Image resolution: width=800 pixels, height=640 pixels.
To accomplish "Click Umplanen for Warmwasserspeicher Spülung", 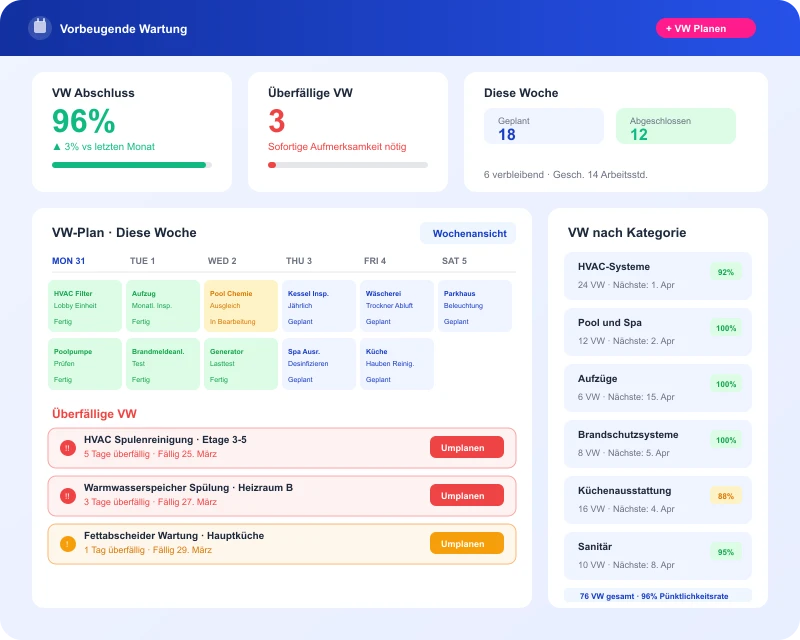I will tap(467, 495).
